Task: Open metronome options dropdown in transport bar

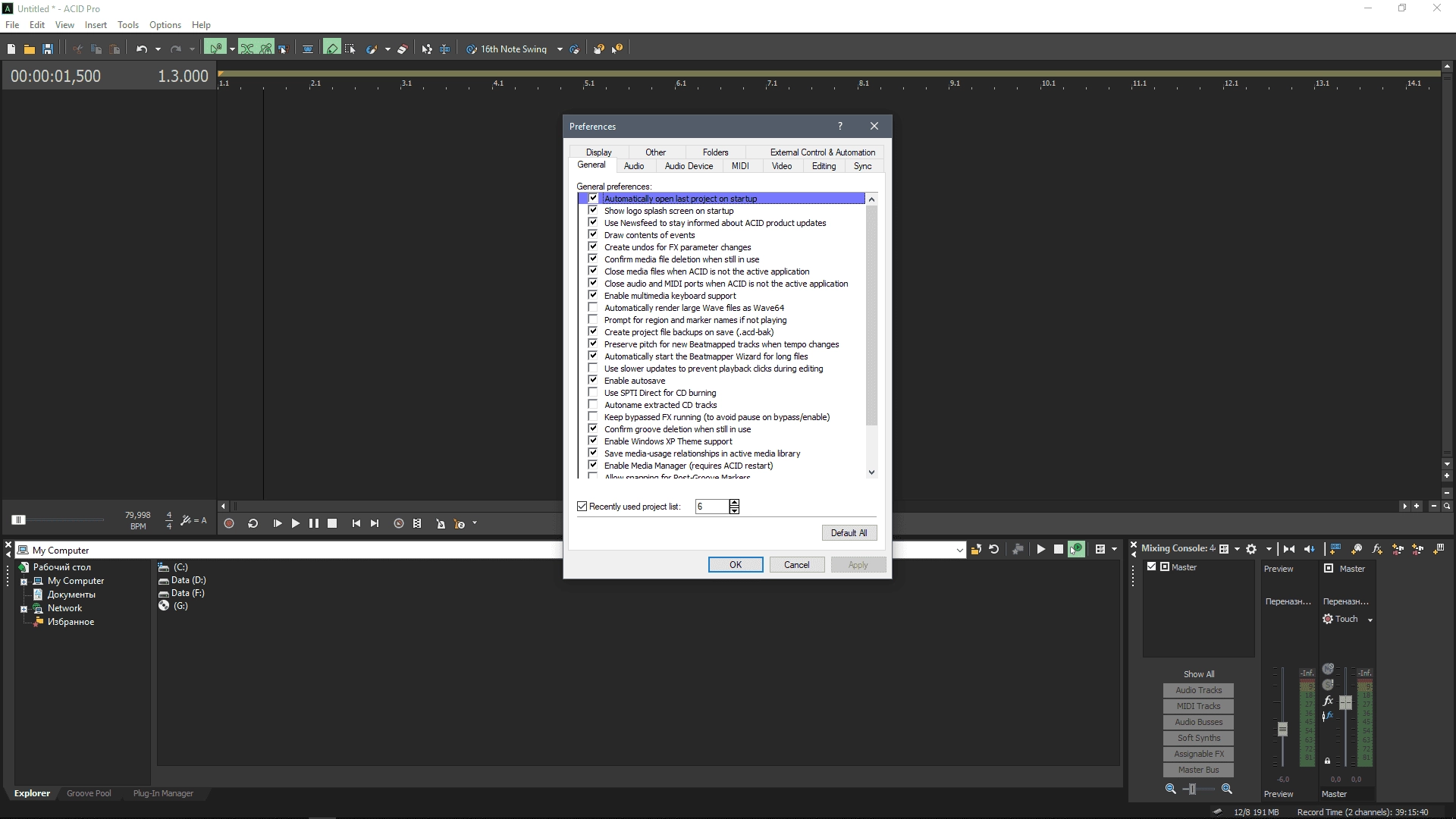Action: click(x=475, y=523)
